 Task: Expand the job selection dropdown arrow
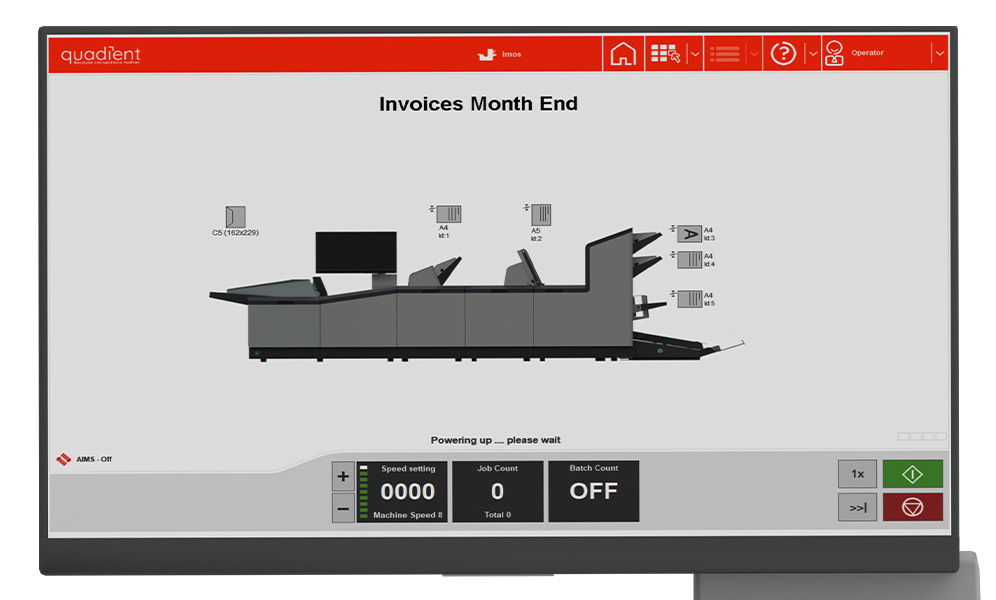click(x=694, y=54)
